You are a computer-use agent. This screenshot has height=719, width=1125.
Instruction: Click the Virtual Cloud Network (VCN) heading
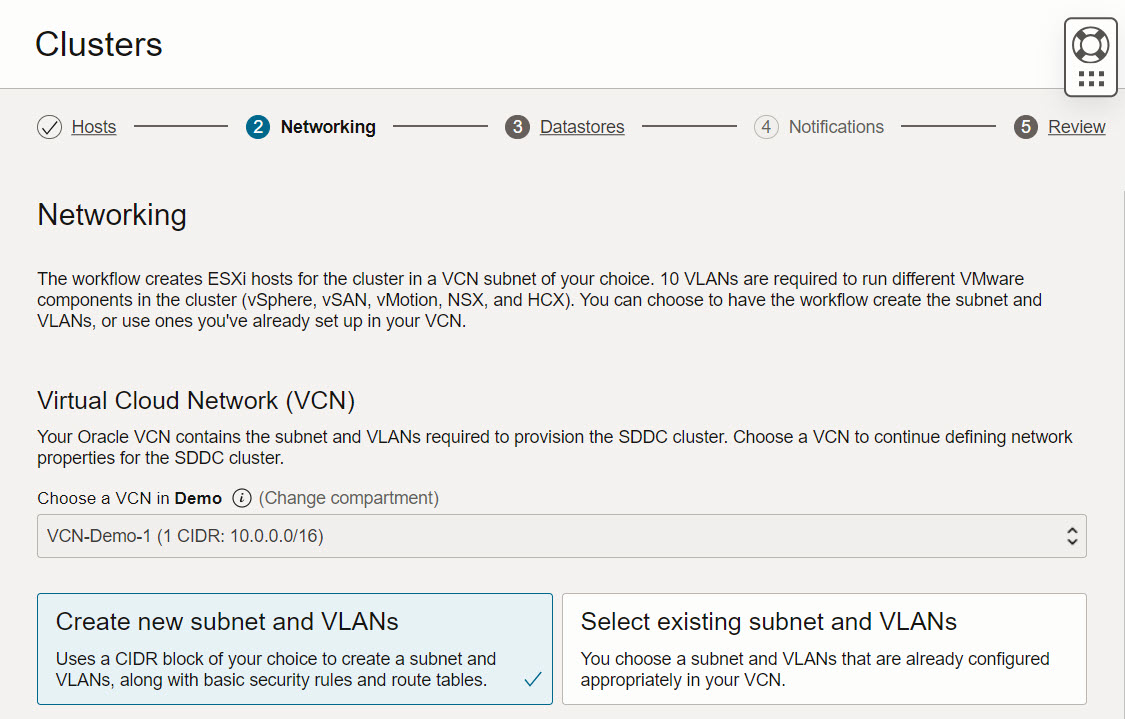click(x=196, y=400)
